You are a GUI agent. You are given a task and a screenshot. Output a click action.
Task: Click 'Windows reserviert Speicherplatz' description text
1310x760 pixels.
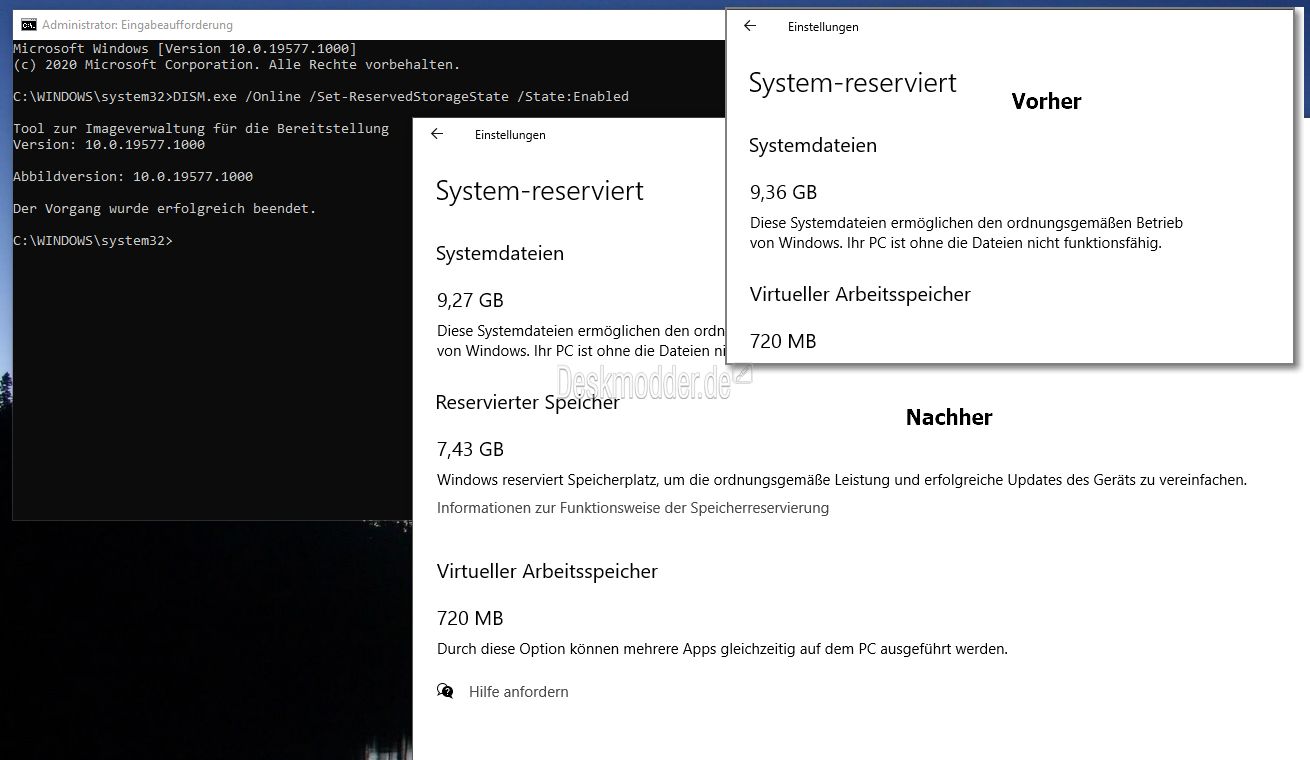842,480
